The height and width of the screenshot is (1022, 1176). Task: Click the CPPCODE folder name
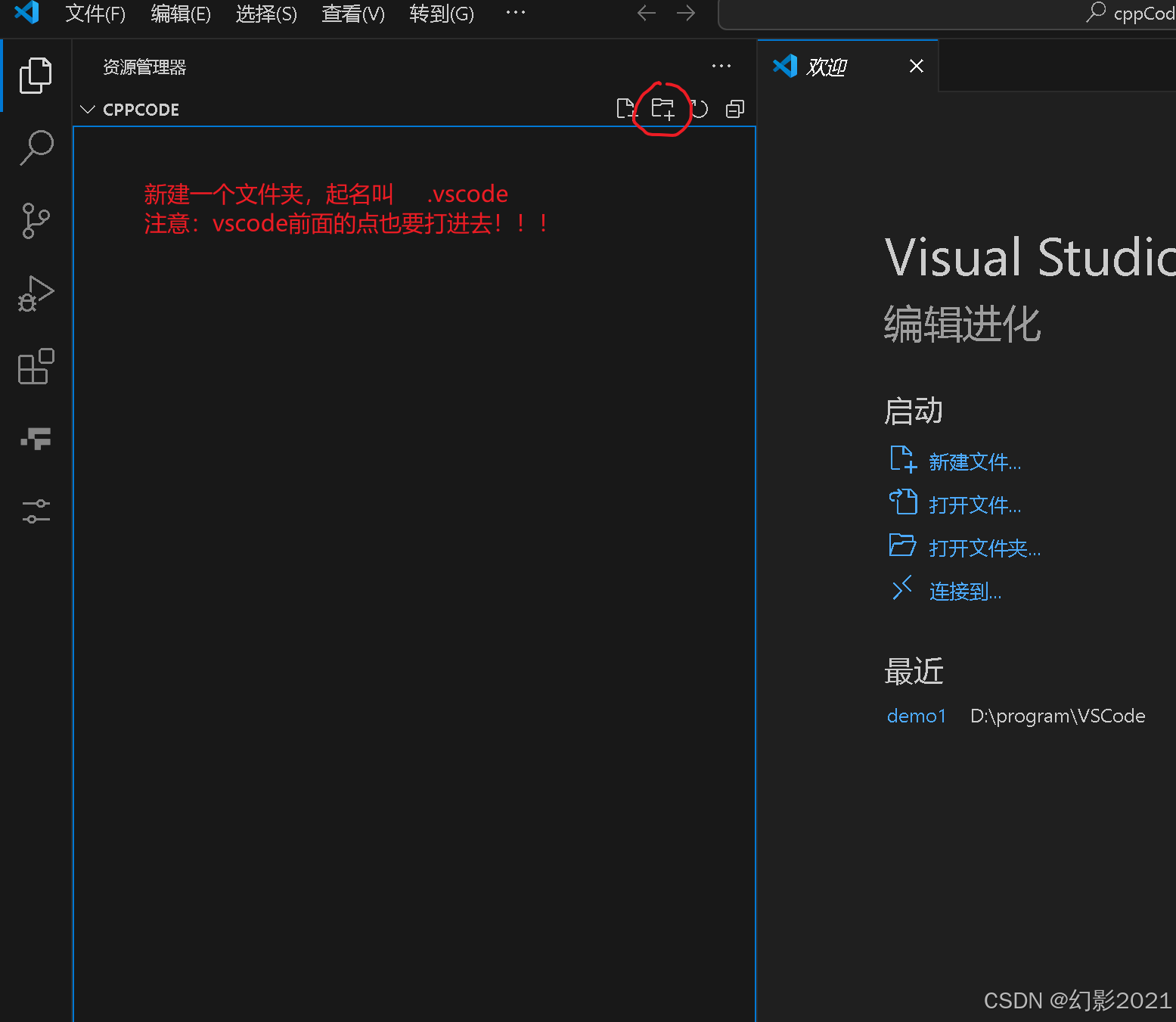coord(141,110)
